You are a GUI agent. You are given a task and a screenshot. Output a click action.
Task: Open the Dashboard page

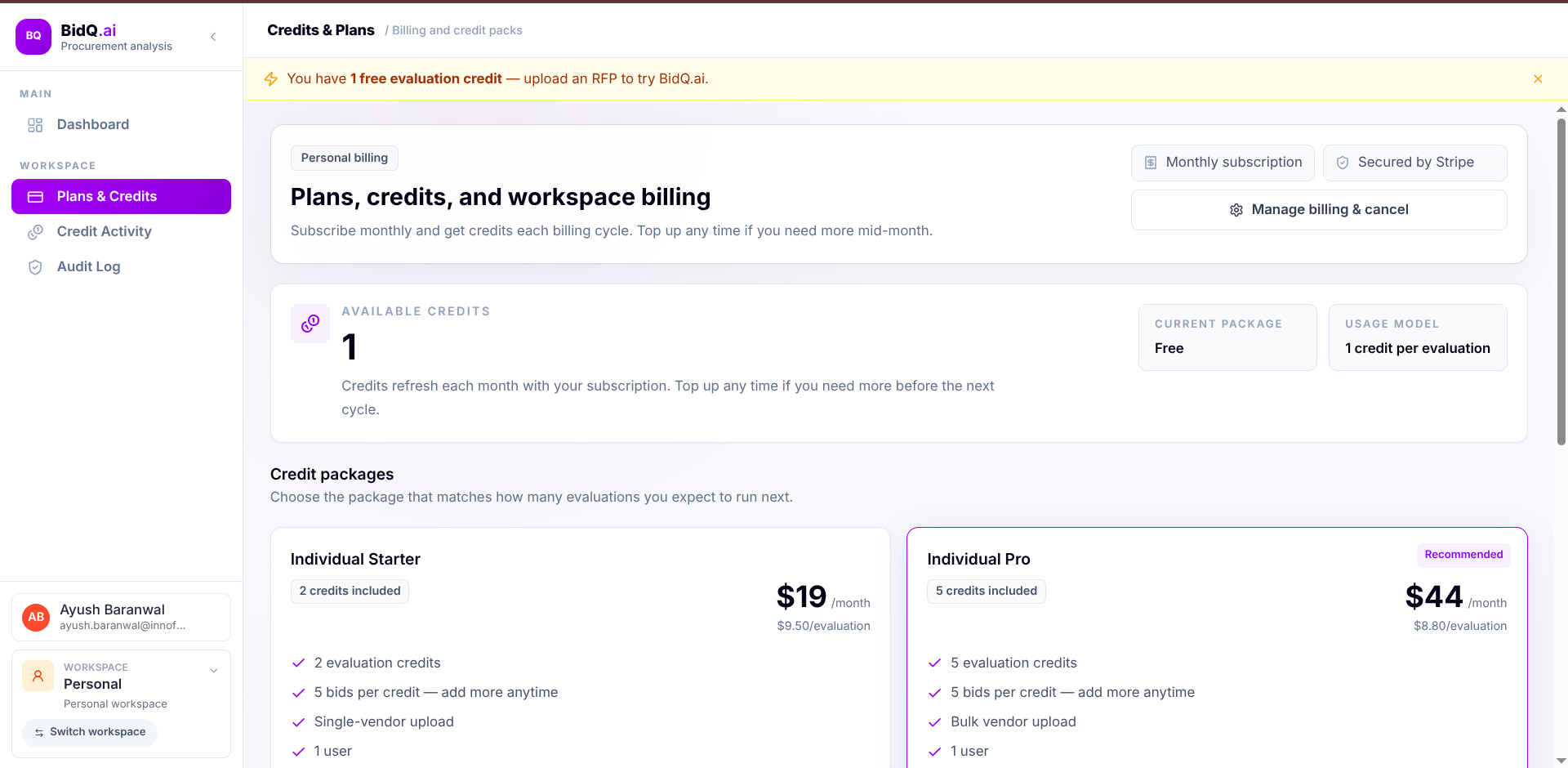[x=121, y=125]
